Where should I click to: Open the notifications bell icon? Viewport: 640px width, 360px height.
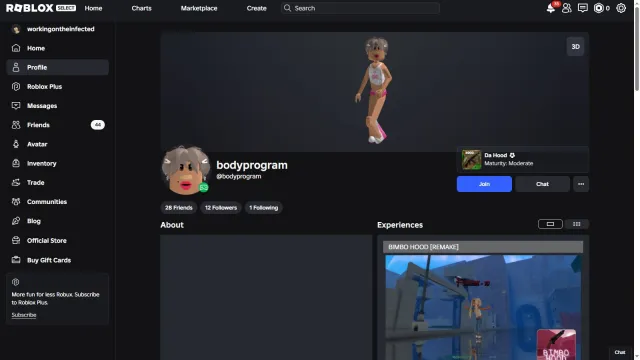[x=551, y=8]
